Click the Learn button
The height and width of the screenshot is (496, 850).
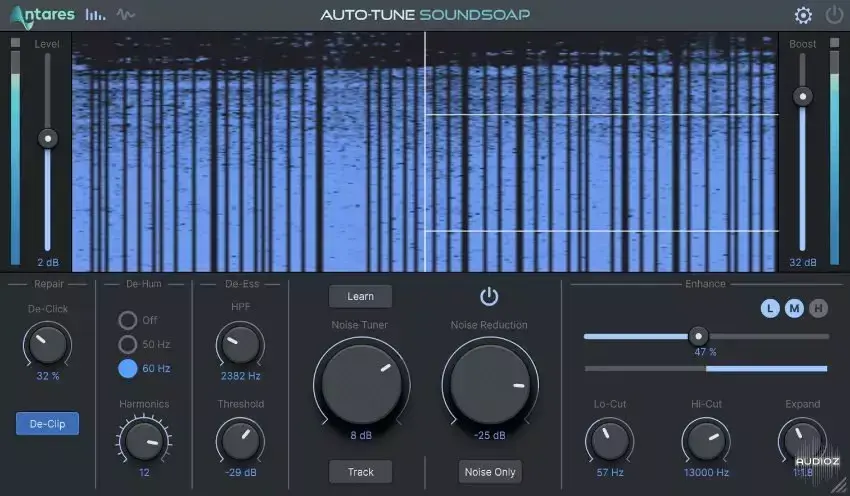coord(360,297)
